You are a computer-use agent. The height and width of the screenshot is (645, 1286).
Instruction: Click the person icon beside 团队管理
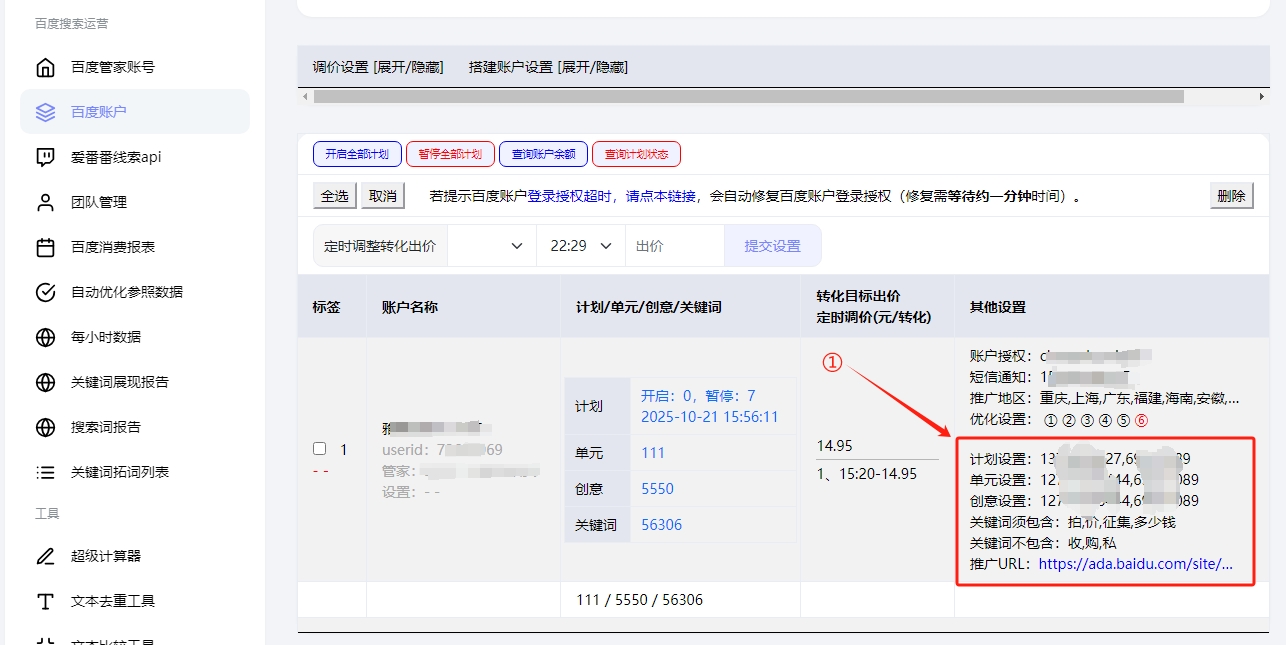pos(45,202)
